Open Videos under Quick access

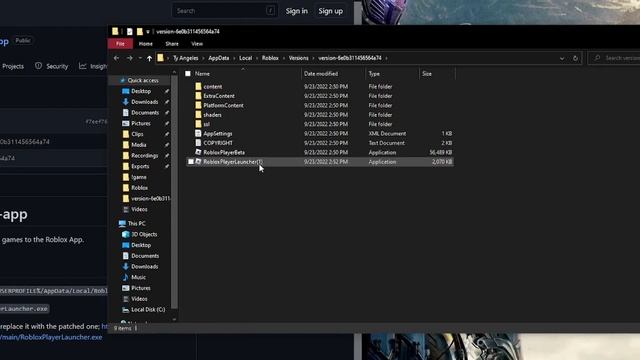point(139,209)
